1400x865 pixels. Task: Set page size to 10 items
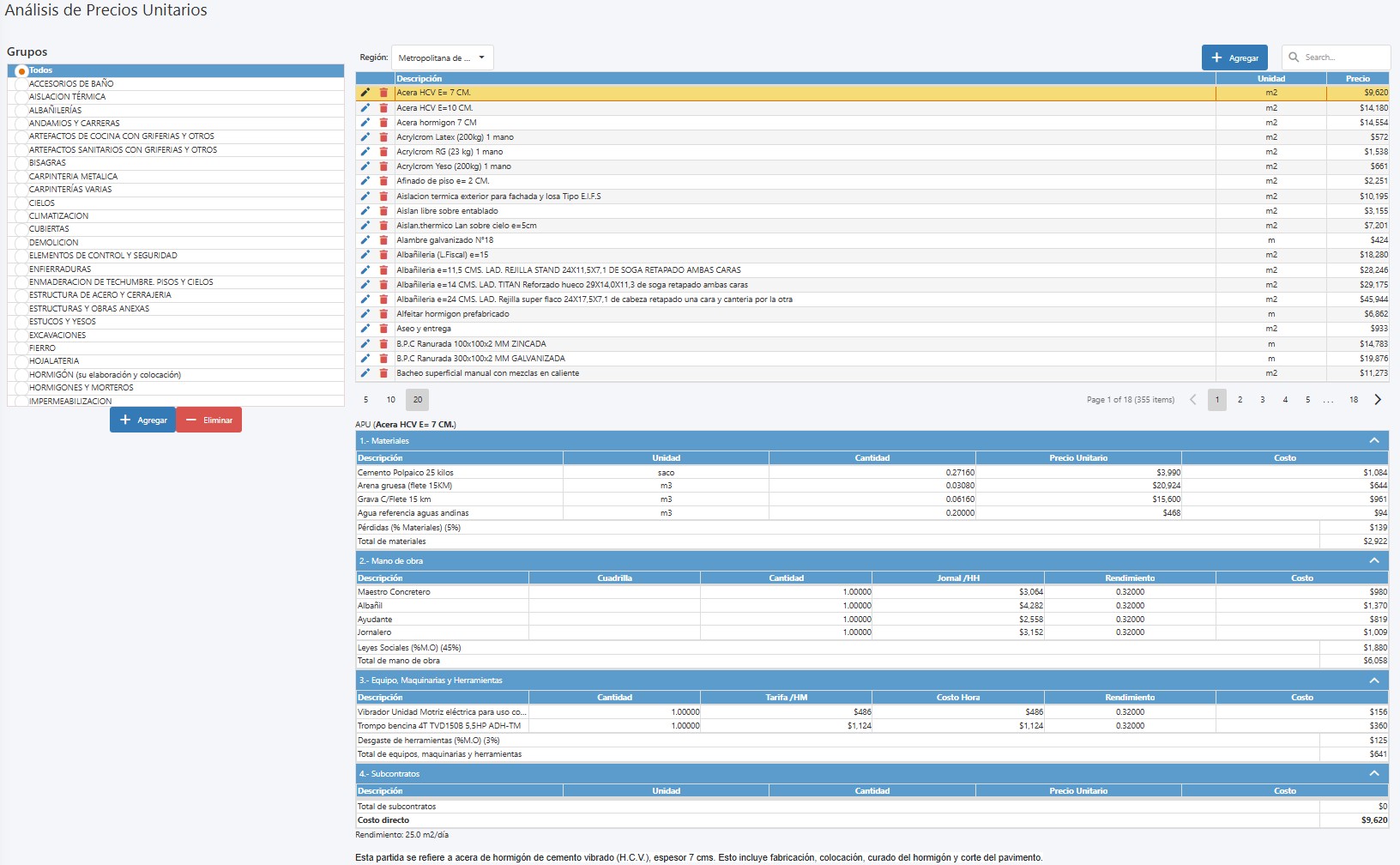[390, 400]
